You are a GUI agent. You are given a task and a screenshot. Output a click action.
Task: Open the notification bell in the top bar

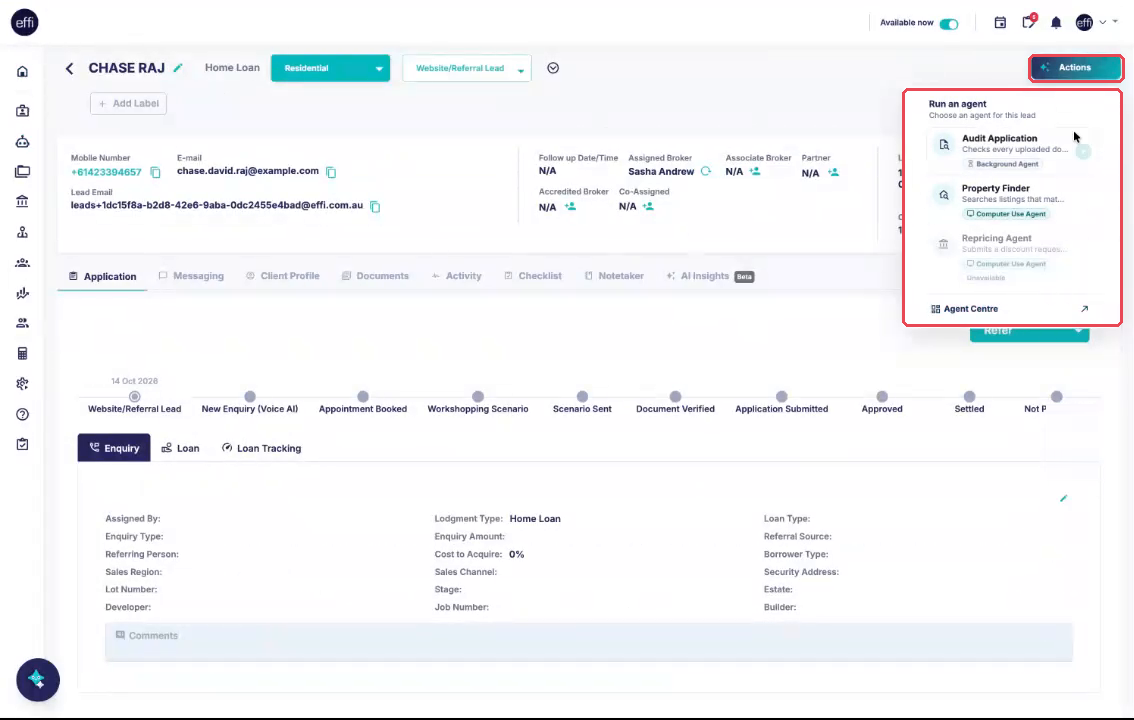[x=1056, y=23]
